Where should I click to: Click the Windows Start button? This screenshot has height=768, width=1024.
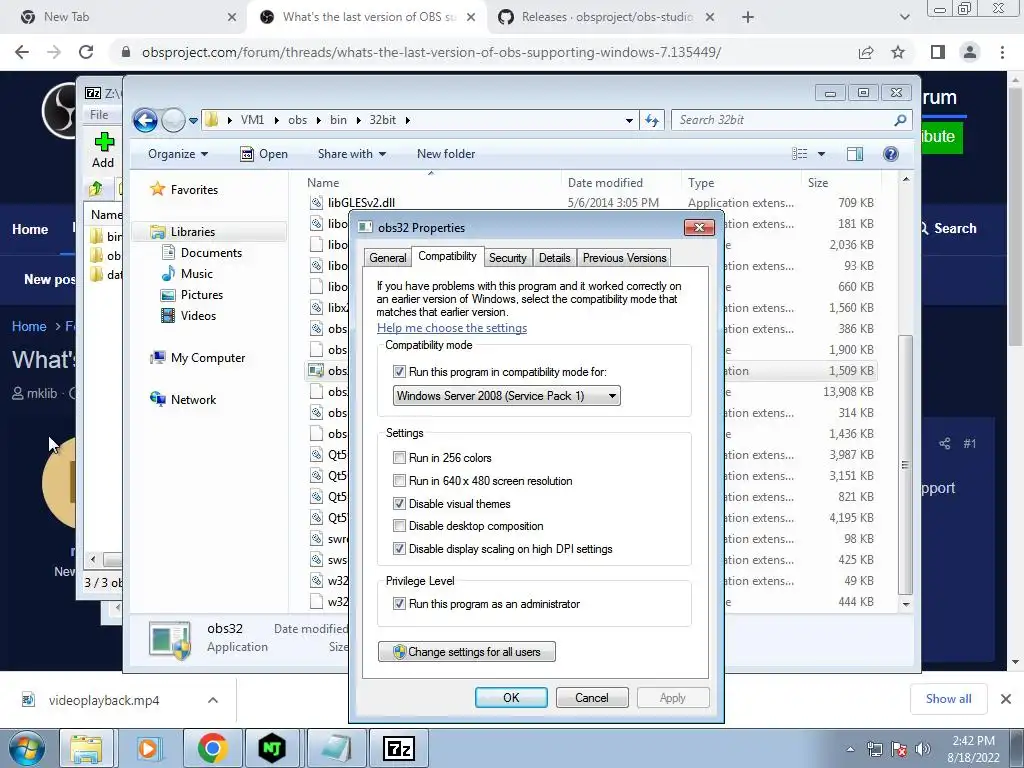[26, 748]
